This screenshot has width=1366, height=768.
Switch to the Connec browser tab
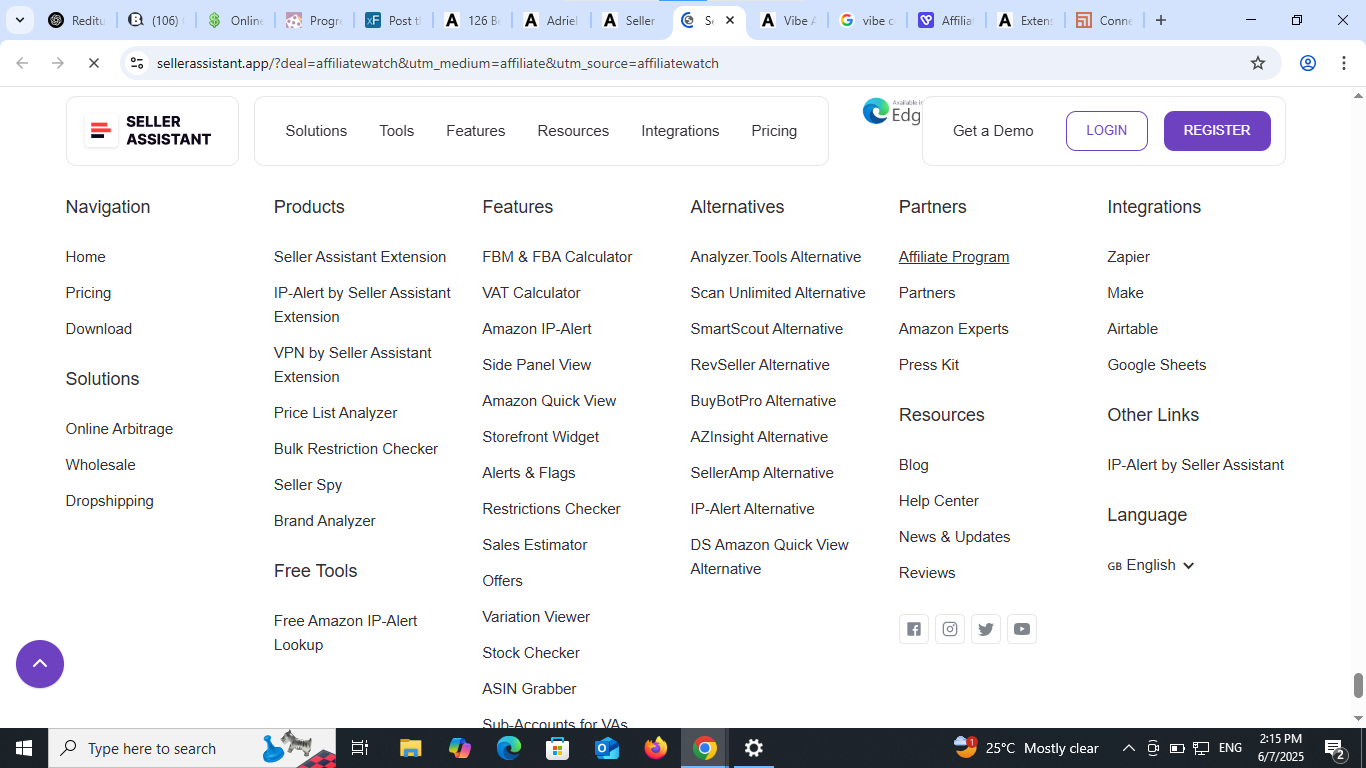(1104, 20)
